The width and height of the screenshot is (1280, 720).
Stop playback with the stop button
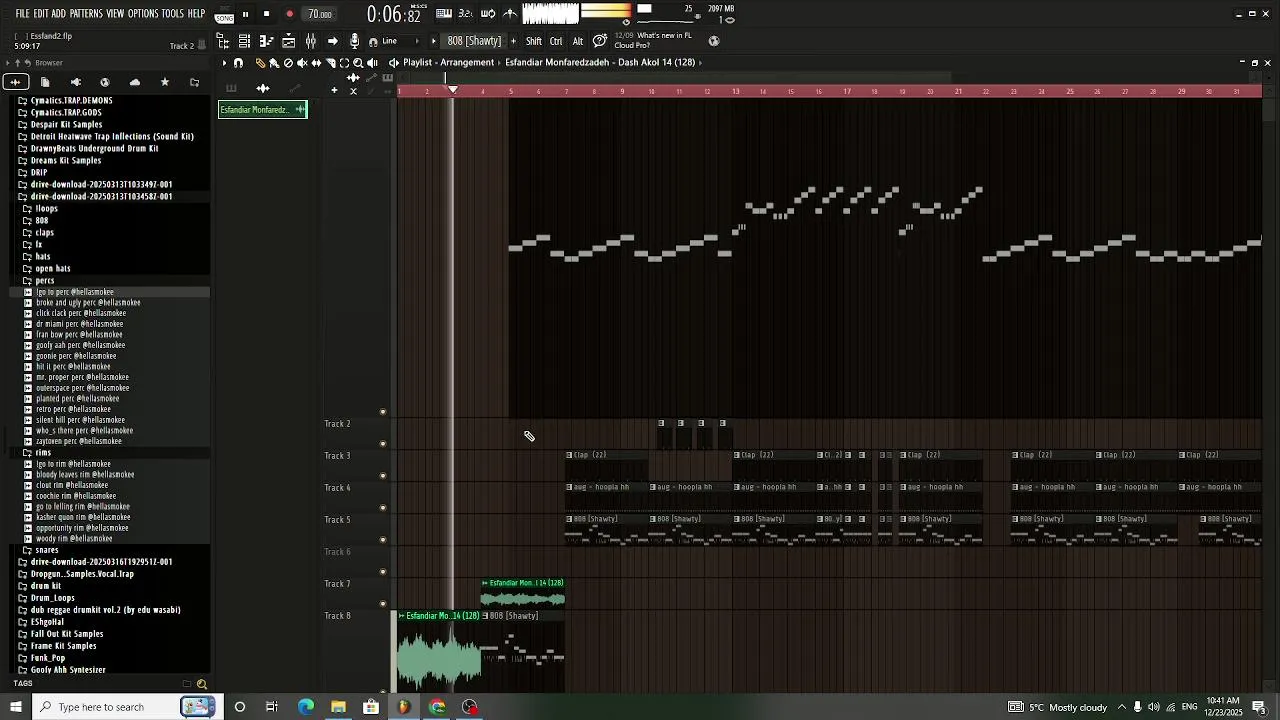pyautogui.click(x=267, y=14)
